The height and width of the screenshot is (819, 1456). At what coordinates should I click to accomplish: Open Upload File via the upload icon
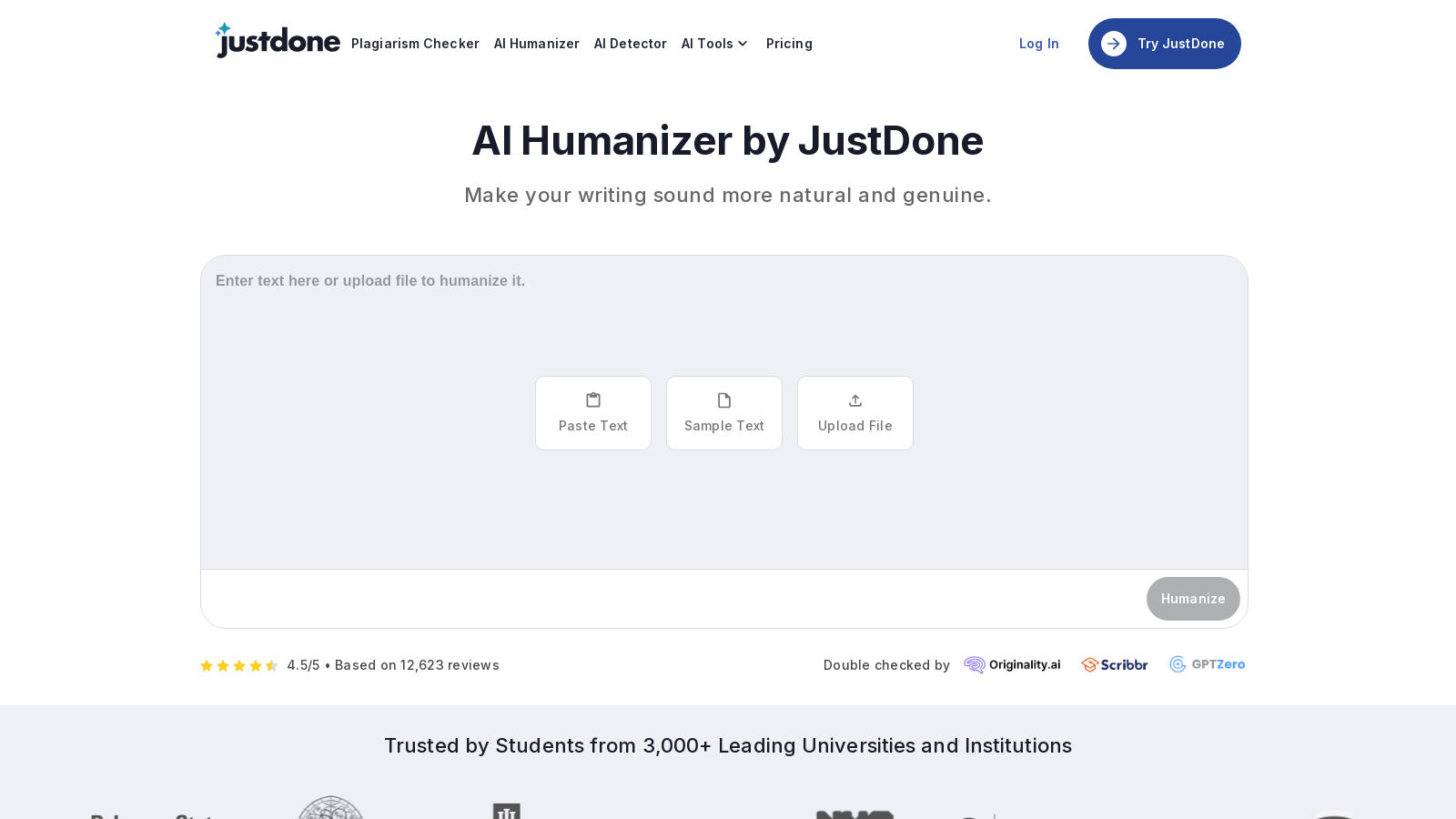854,399
